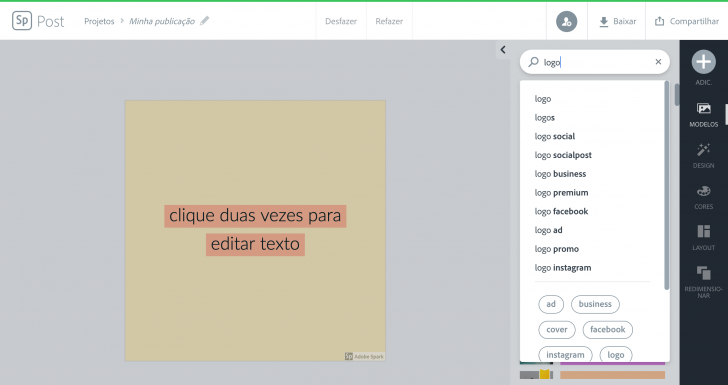Select the 'clique duas vezes para' text line

[x=255, y=216]
